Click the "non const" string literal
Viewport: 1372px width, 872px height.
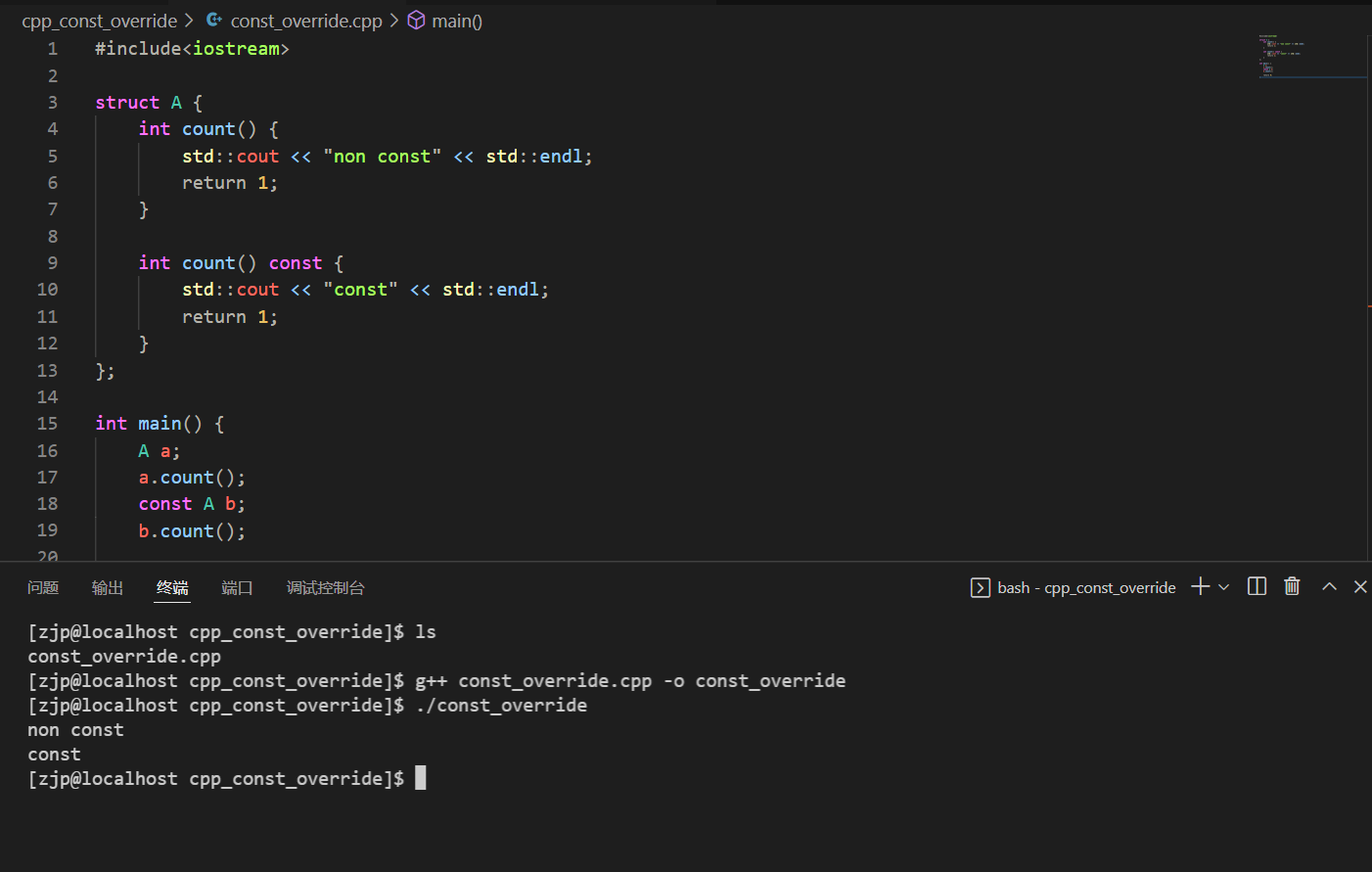[x=383, y=157]
